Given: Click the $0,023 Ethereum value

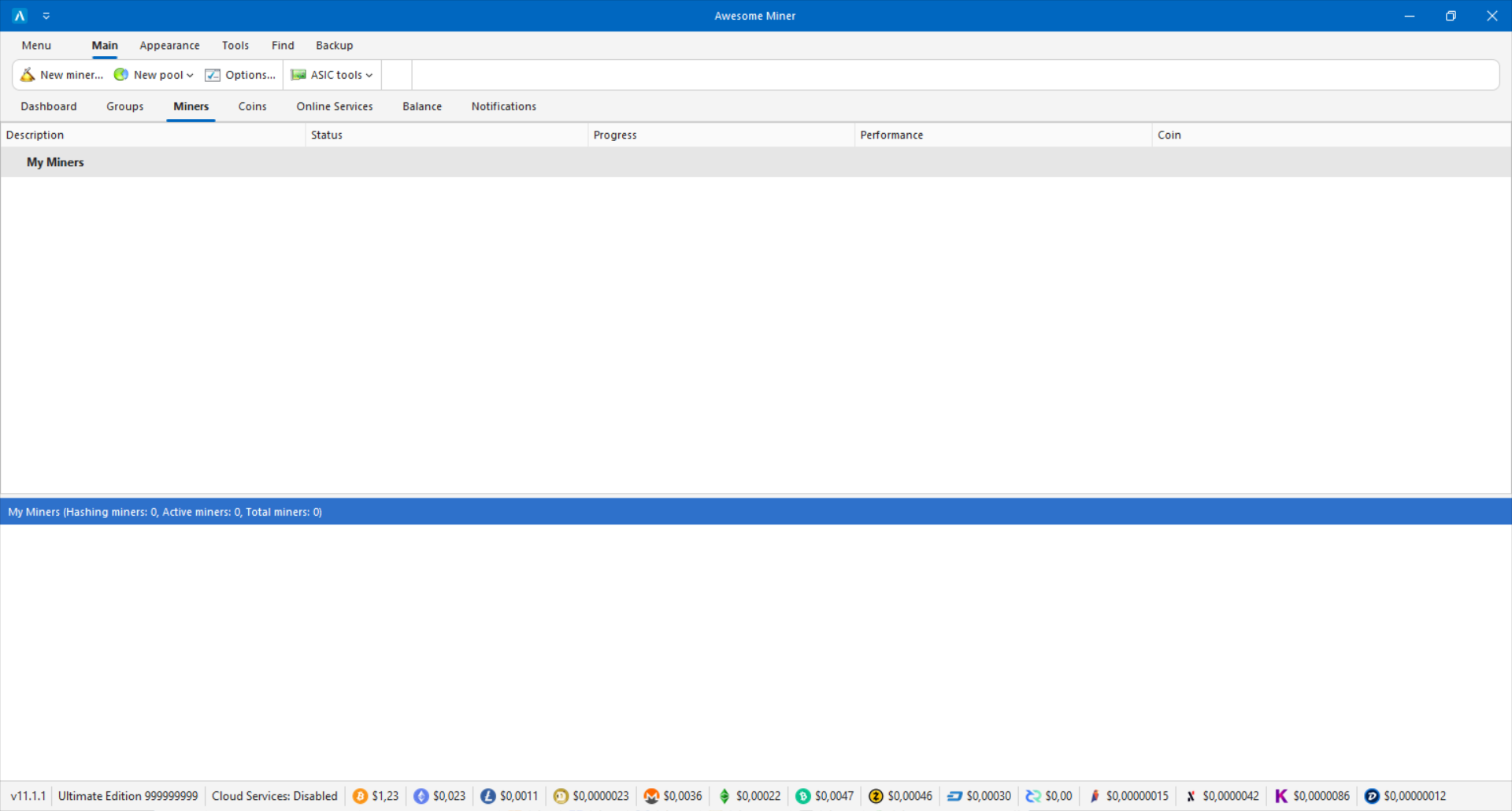Looking at the screenshot, I should (449, 796).
